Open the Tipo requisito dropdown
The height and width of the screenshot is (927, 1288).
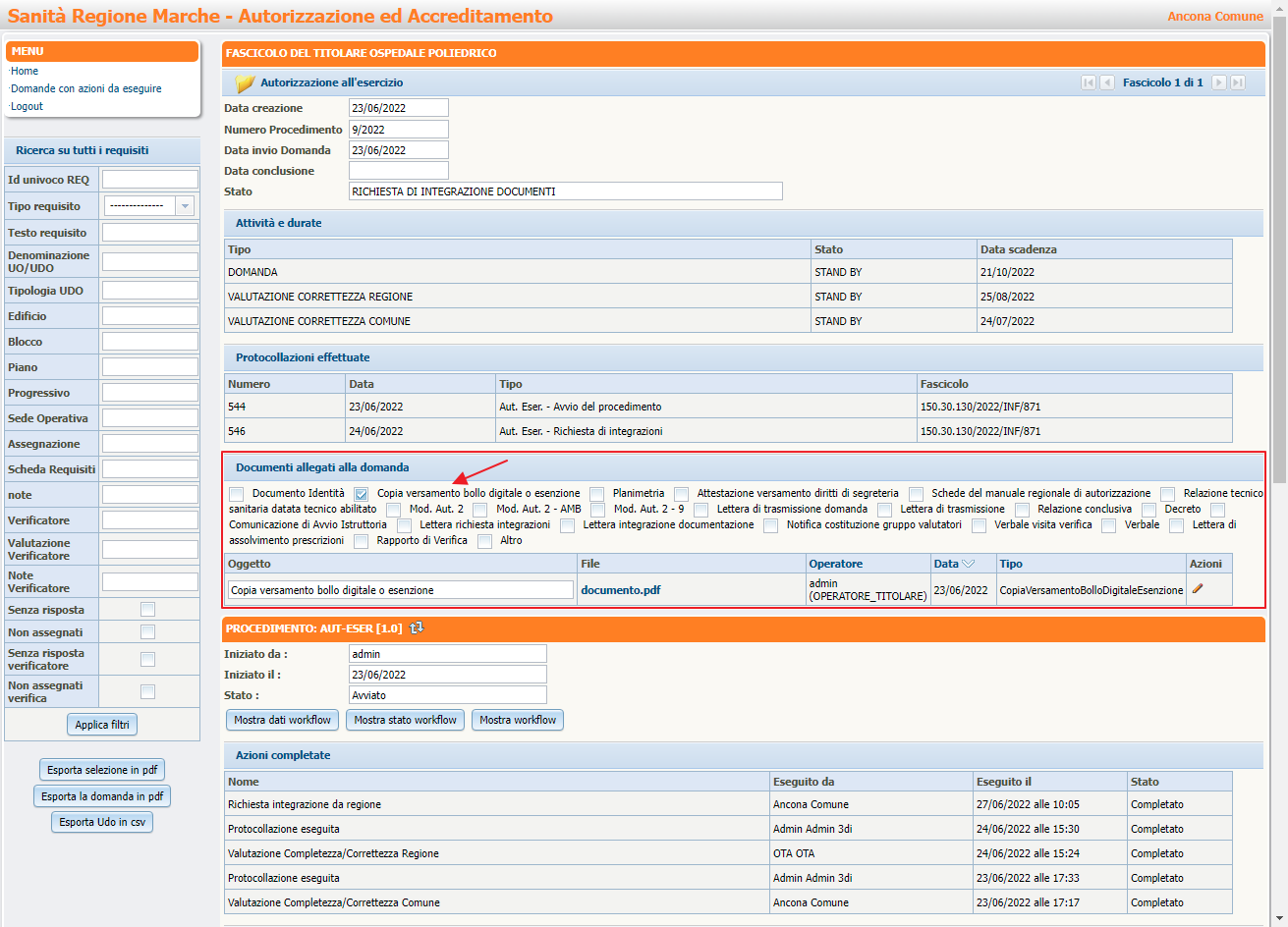pyautogui.click(x=184, y=206)
